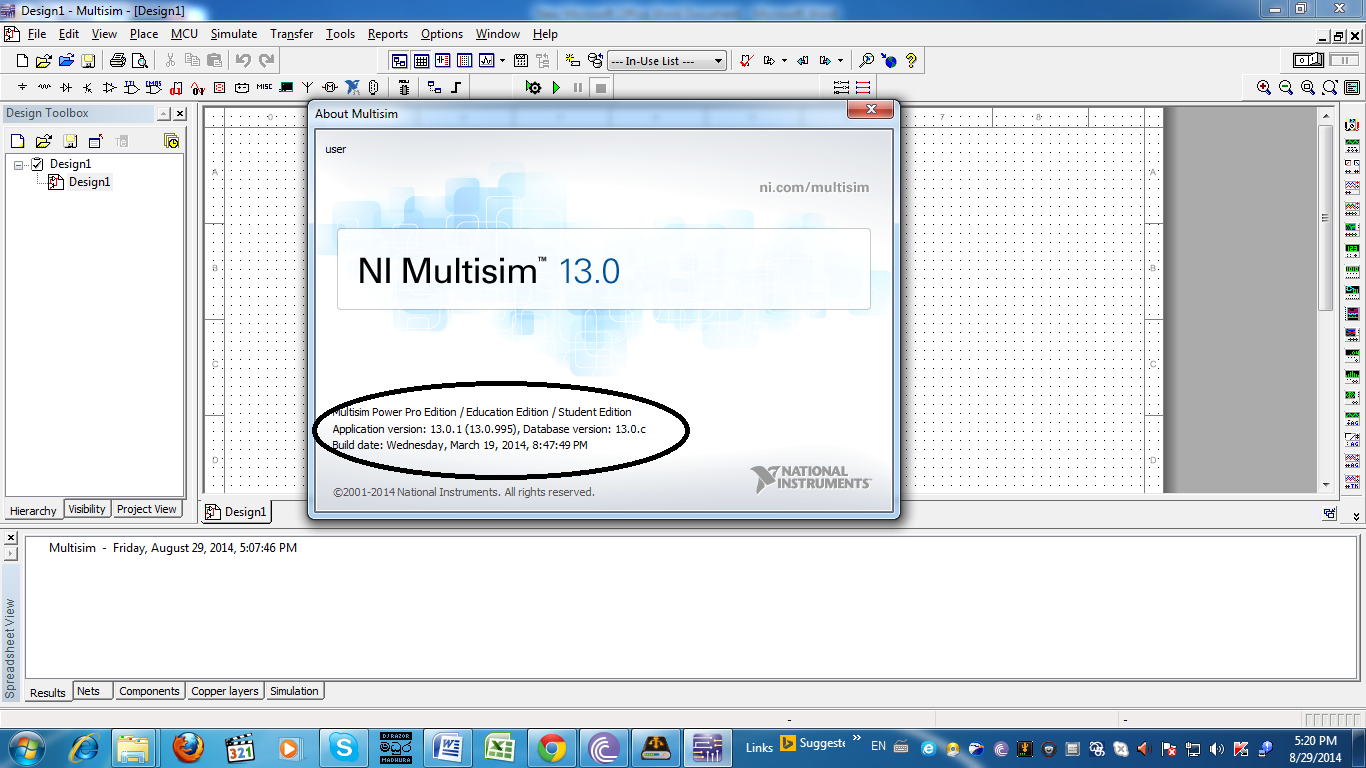Run the simulation with green play button
The height and width of the screenshot is (768, 1366).
(x=556, y=88)
